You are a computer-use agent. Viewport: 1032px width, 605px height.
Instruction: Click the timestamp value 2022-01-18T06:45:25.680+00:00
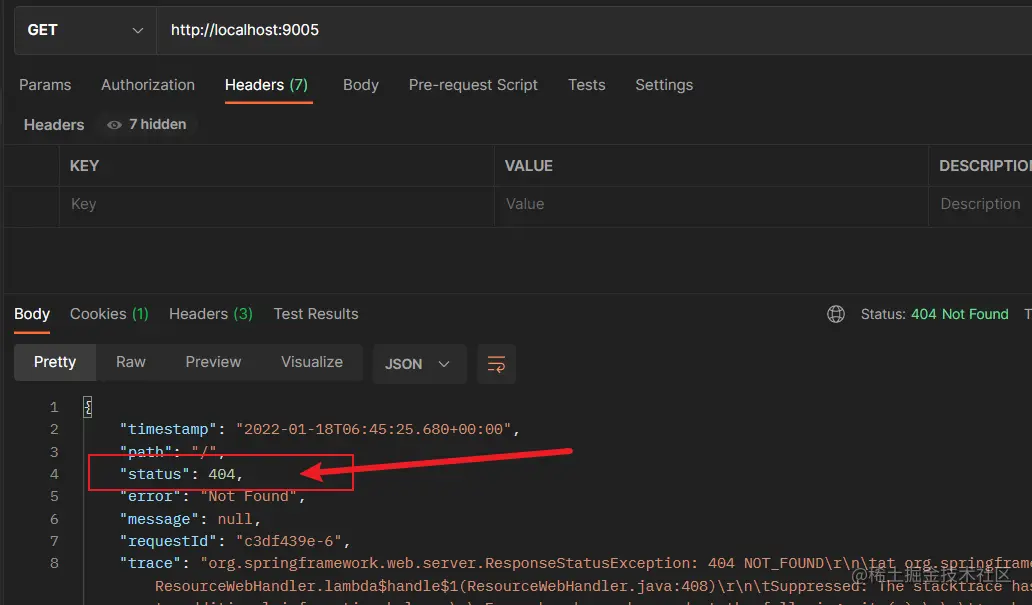(373, 429)
